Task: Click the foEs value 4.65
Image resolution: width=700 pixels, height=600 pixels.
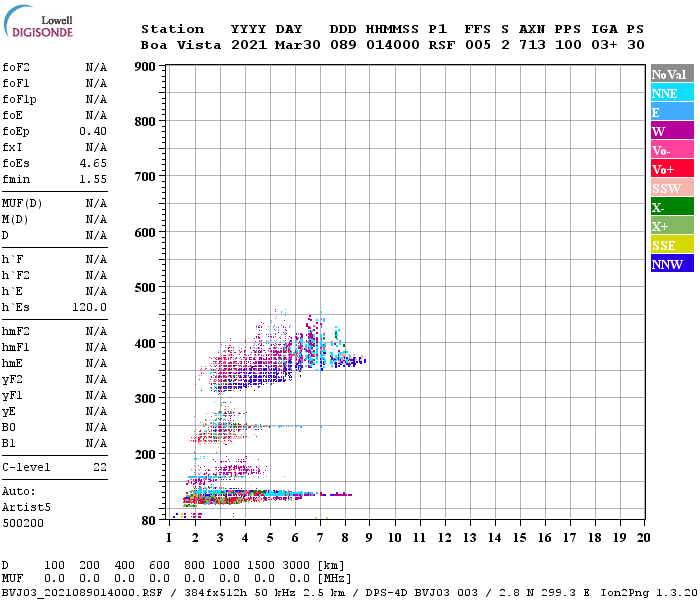Action: click(93, 163)
